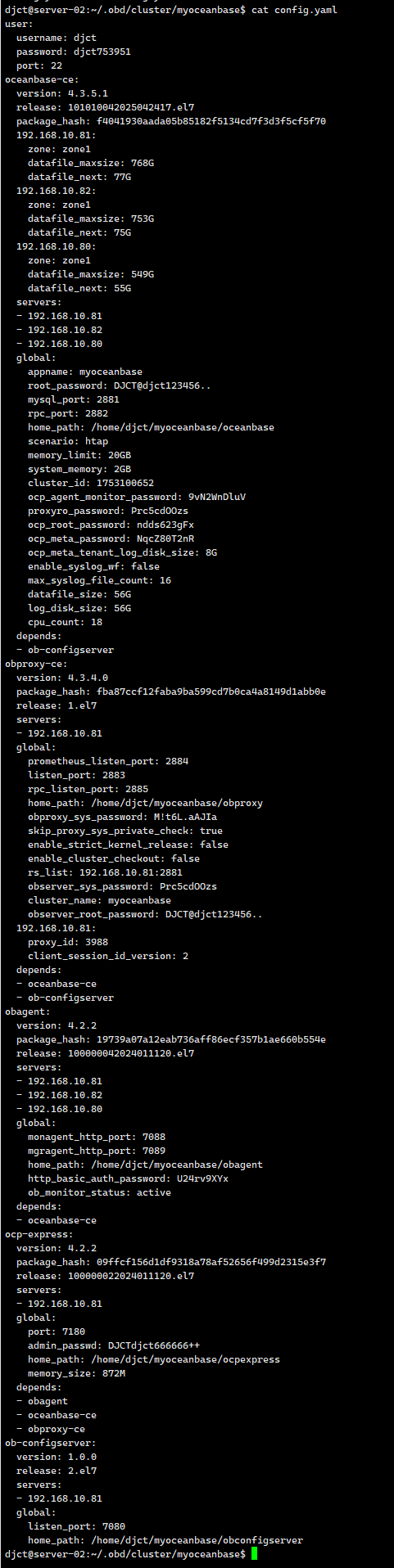Click the password value djct753951
Viewport: 394px width, 1568px height.
pyautogui.click(x=102, y=52)
